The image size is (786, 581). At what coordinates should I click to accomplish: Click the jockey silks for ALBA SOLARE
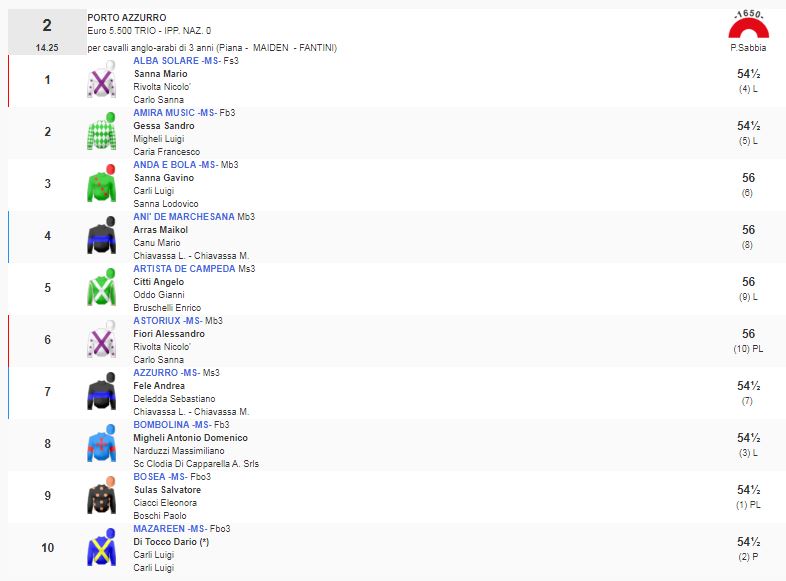pyautogui.click(x=102, y=81)
